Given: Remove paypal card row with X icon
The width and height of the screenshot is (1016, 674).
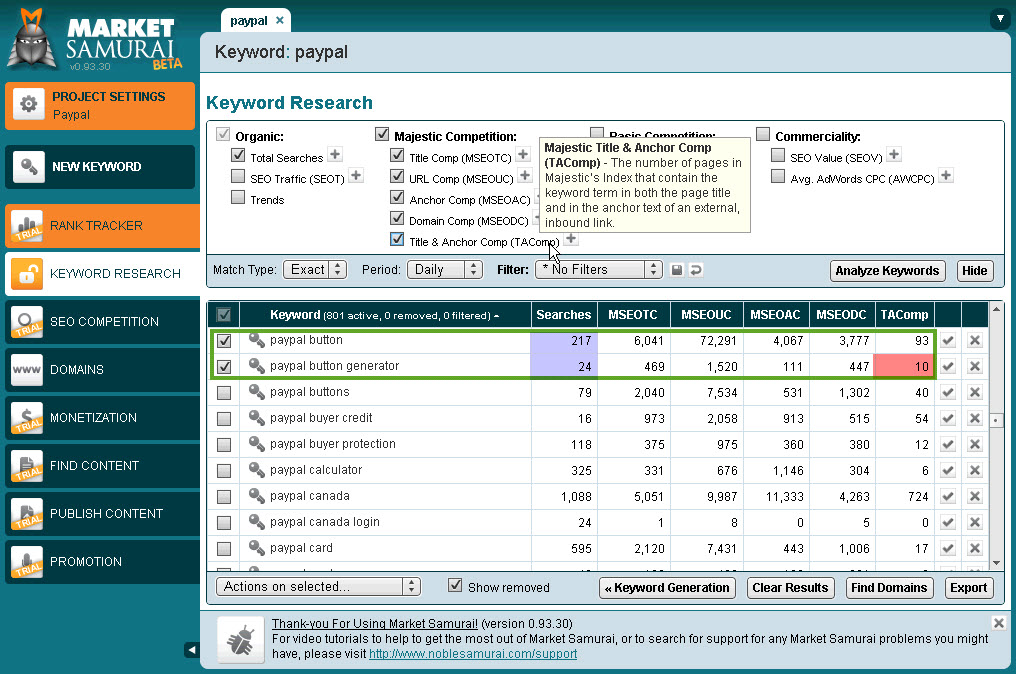Looking at the screenshot, I should [975, 548].
